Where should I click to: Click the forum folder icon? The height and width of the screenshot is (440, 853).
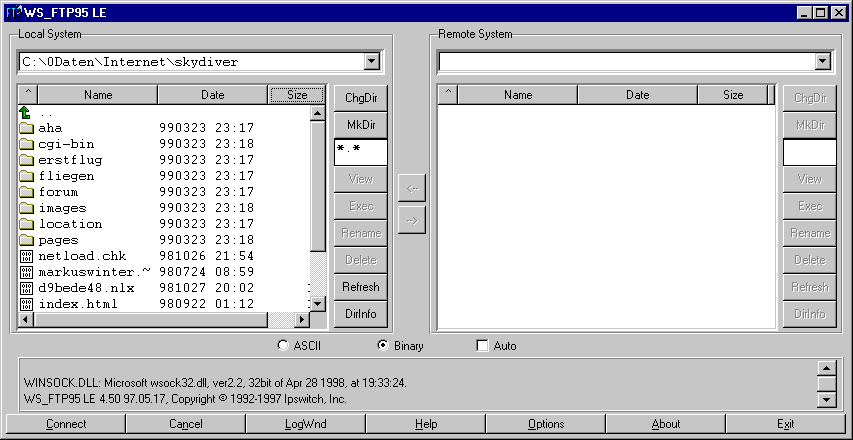point(26,192)
